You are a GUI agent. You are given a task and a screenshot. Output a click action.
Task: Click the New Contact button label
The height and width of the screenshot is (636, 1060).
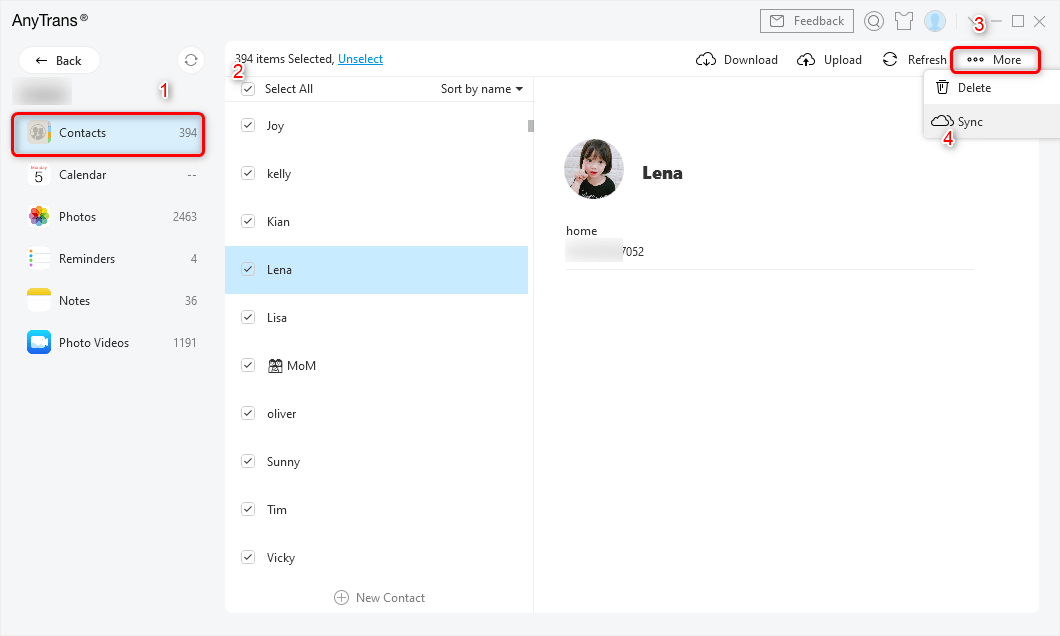[x=390, y=597]
